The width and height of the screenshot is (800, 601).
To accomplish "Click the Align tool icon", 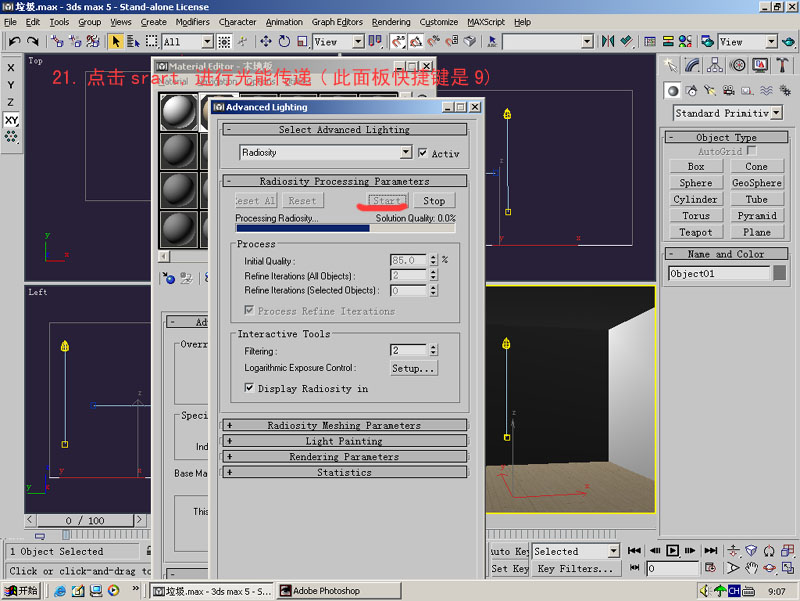I will pyautogui.click(x=626, y=41).
